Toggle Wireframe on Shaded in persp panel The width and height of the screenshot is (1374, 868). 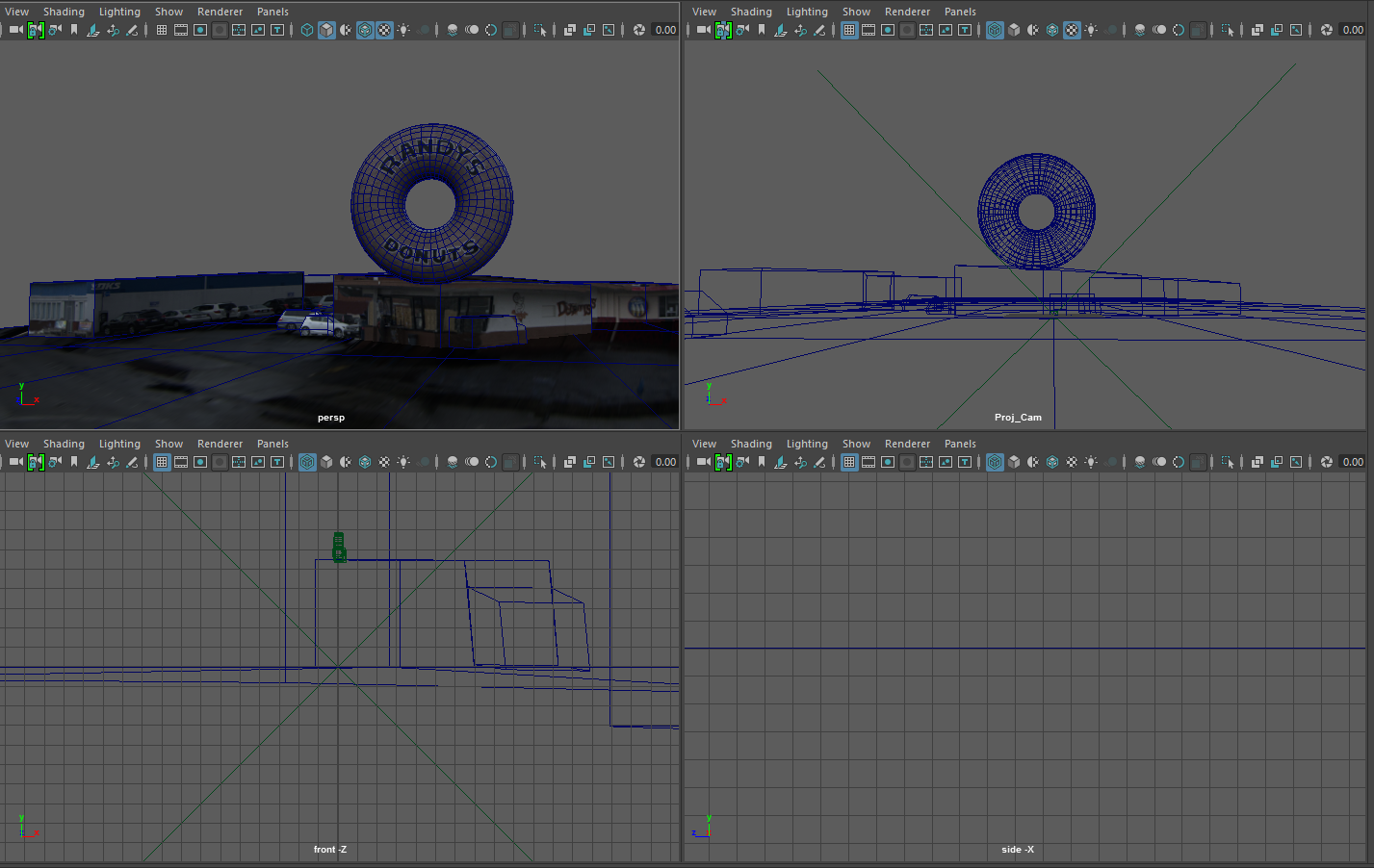coord(365,30)
